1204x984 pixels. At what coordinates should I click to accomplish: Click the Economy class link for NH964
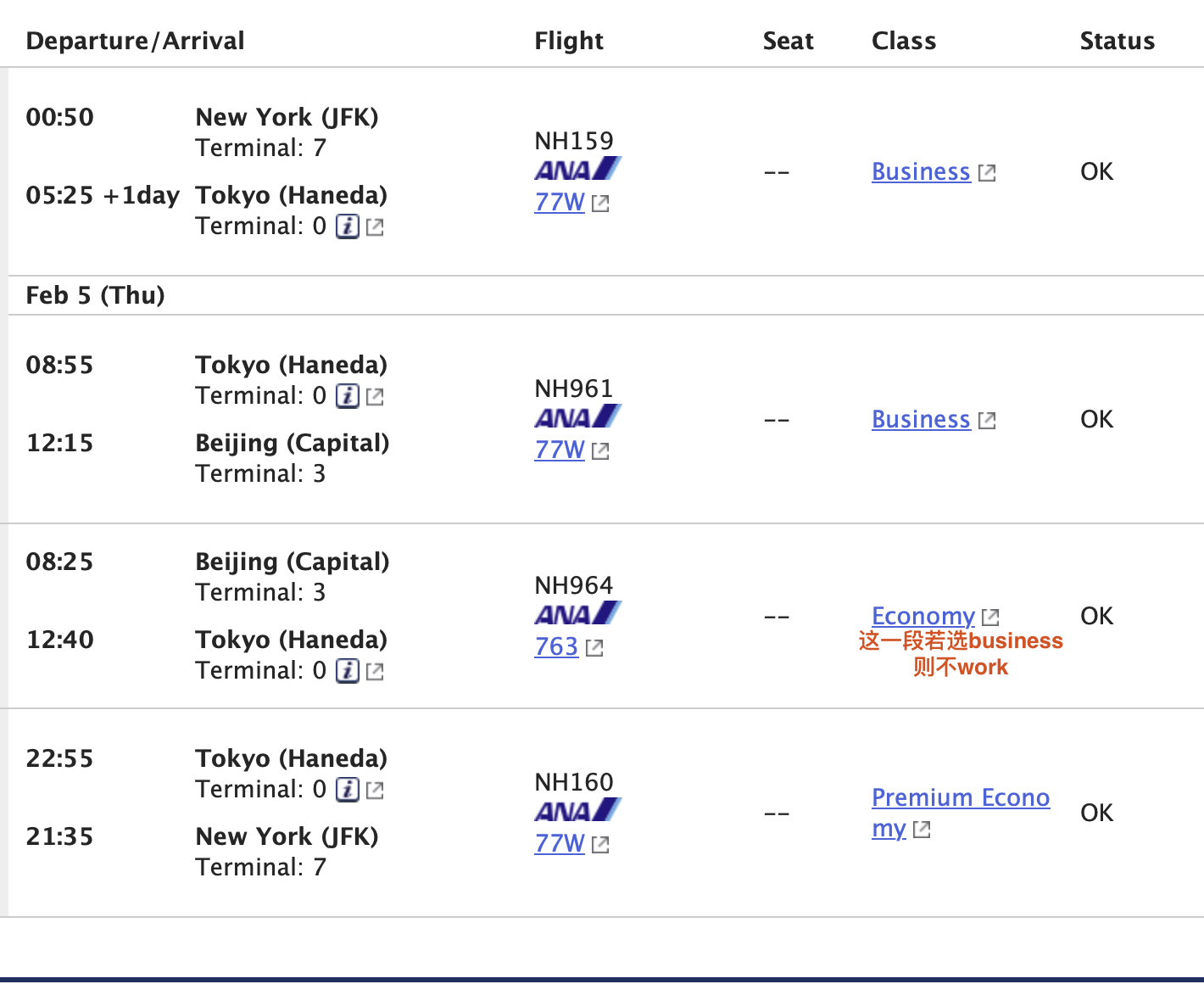tap(923, 617)
